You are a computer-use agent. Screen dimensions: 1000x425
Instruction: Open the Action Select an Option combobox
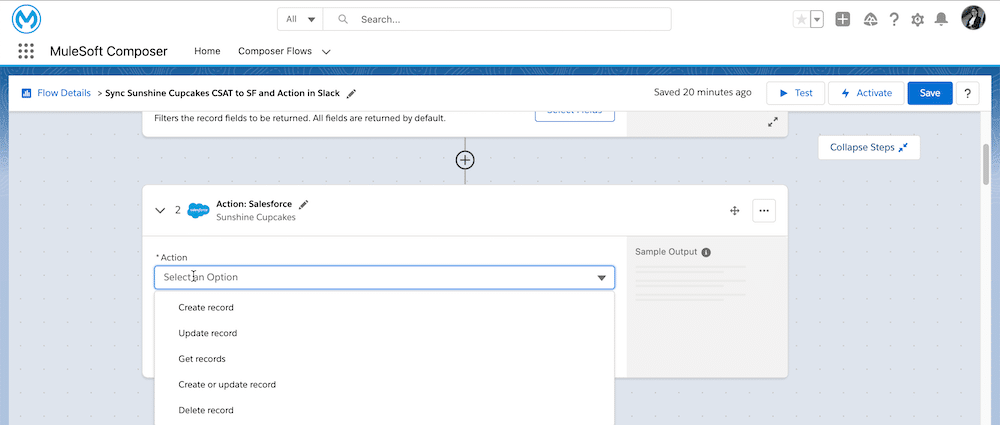[x=385, y=278]
